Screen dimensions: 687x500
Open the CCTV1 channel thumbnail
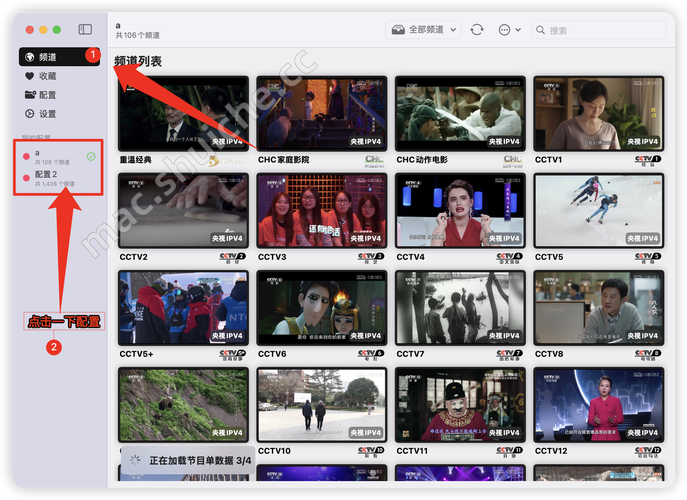(x=598, y=113)
